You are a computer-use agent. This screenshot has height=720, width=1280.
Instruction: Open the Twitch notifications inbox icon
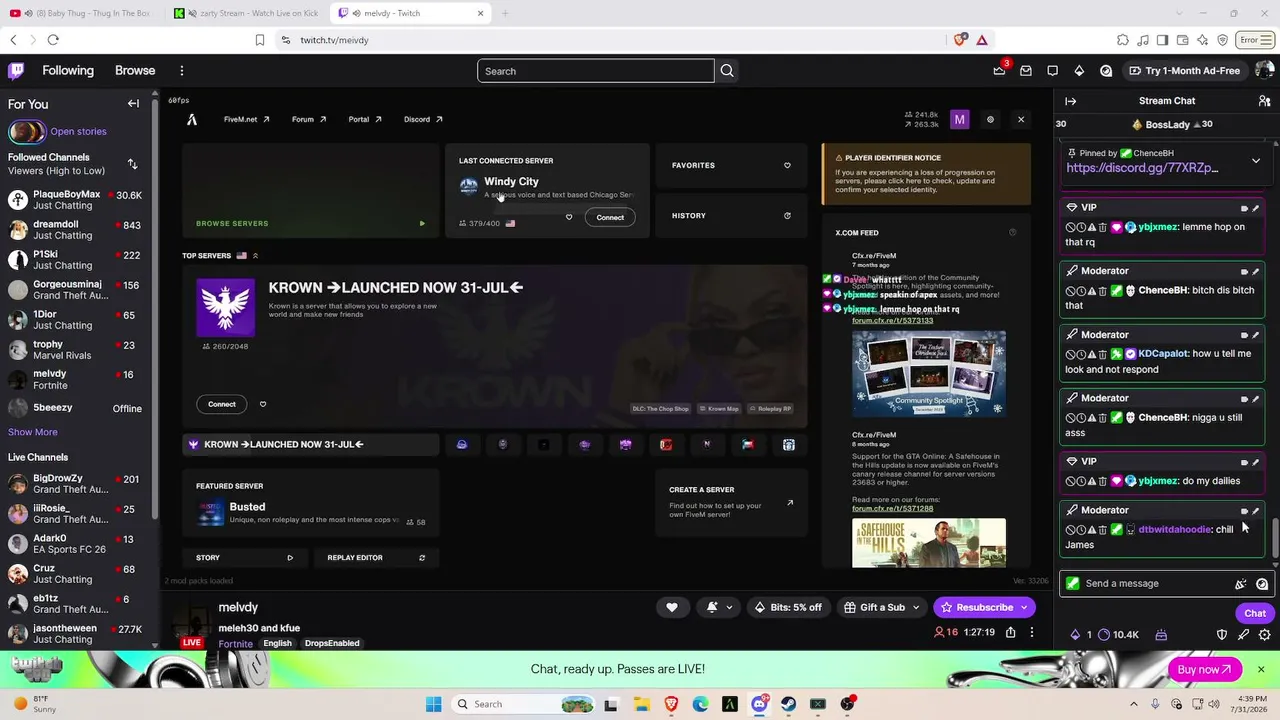pyautogui.click(x=1026, y=71)
